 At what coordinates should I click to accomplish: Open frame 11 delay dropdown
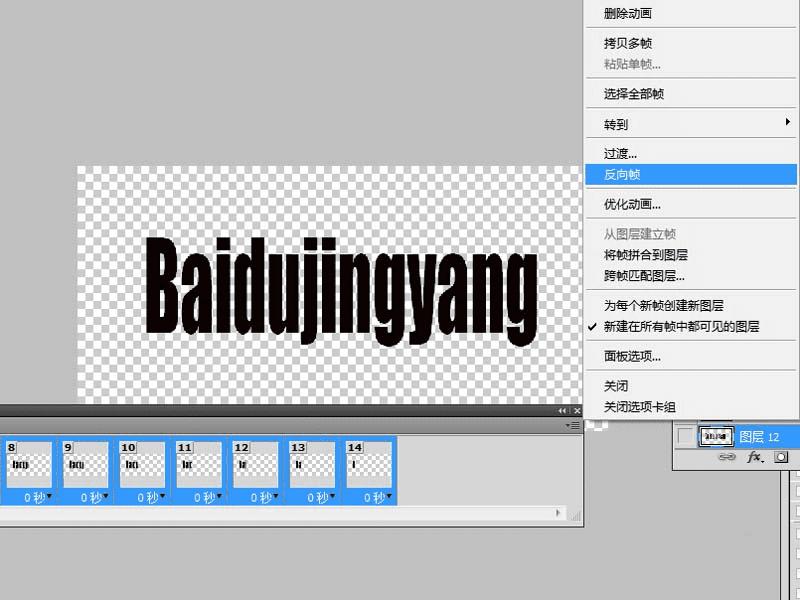pos(208,497)
